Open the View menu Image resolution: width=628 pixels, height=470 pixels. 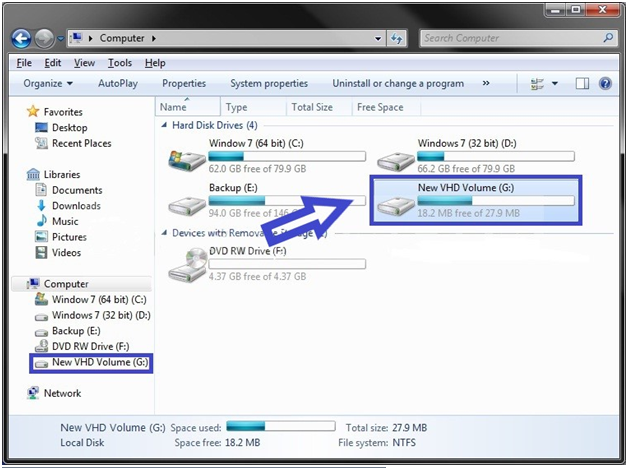tap(84, 63)
